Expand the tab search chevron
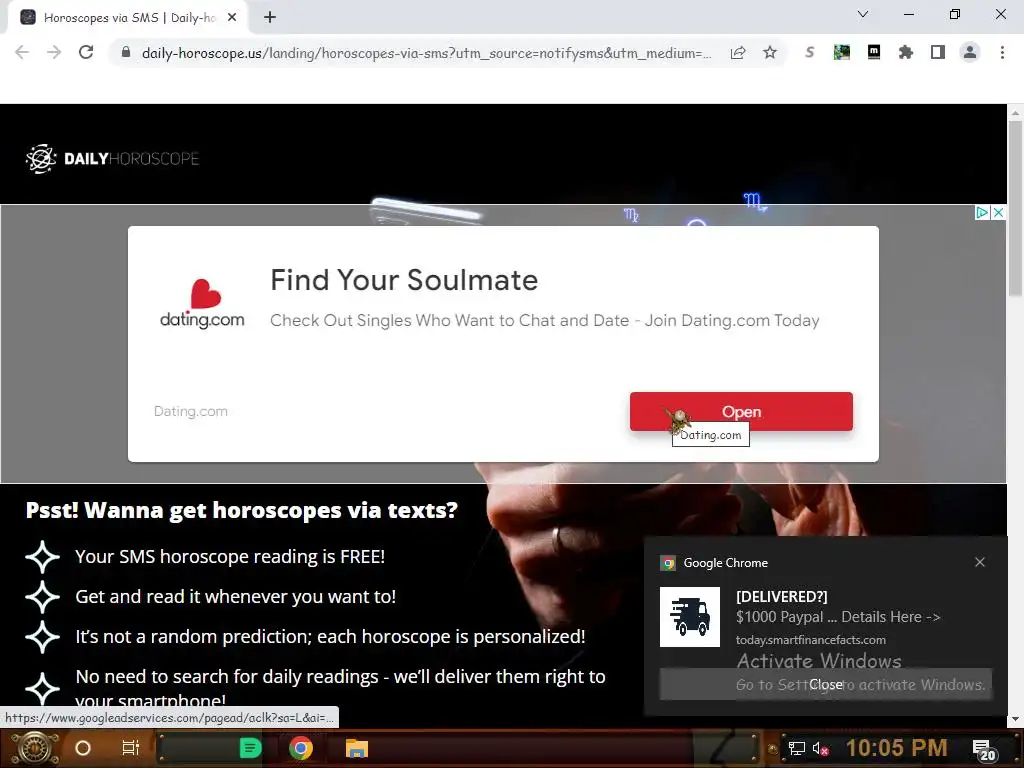This screenshot has width=1024, height=768. (863, 14)
